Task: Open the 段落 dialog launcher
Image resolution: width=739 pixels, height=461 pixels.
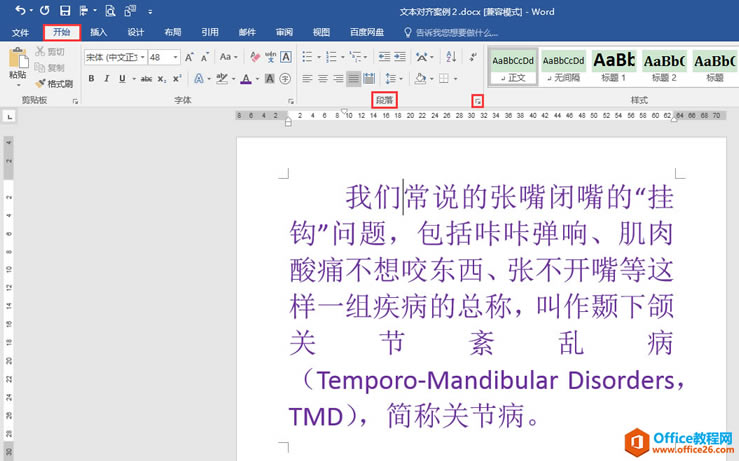Action: tap(477, 101)
